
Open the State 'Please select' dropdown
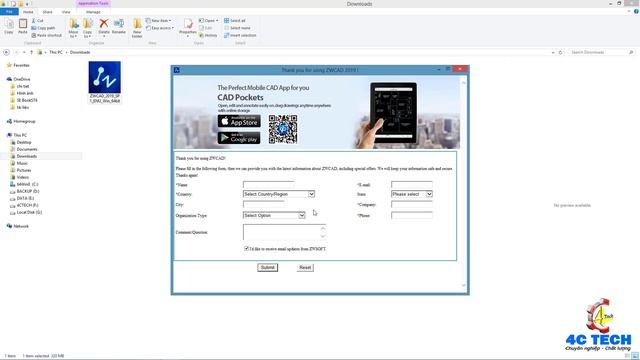[x=411, y=194]
